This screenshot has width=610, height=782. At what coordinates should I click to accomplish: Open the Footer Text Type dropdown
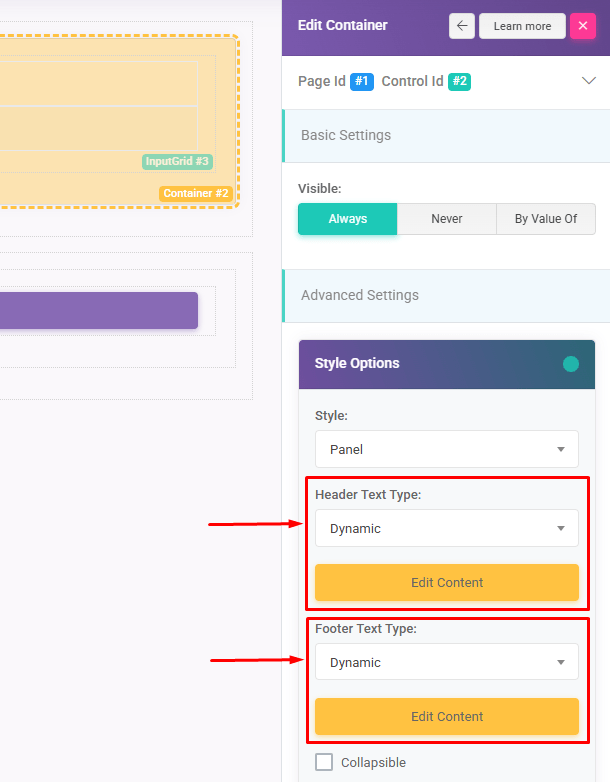click(x=446, y=663)
